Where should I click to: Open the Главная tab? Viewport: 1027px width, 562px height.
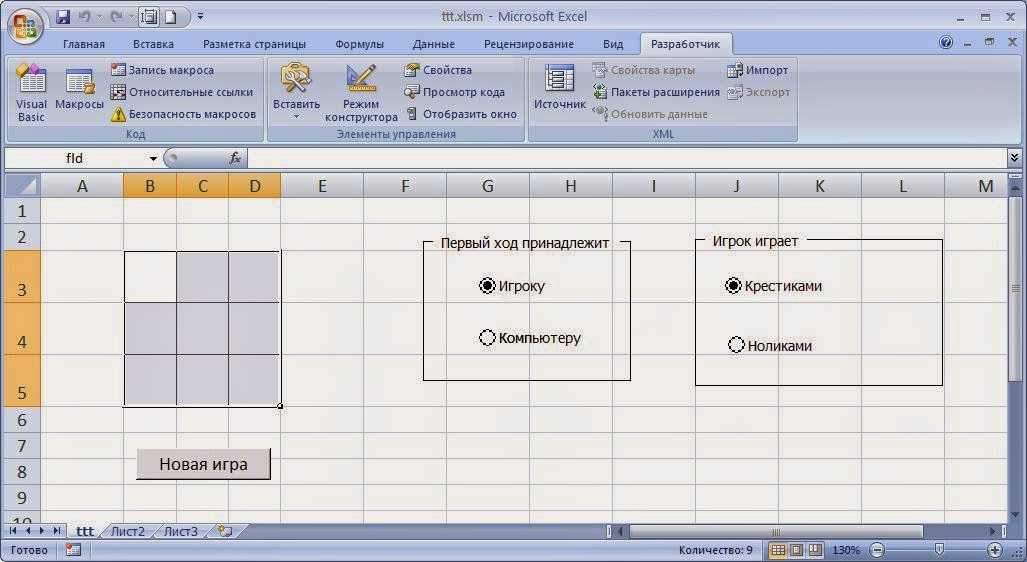pos(84,44)
